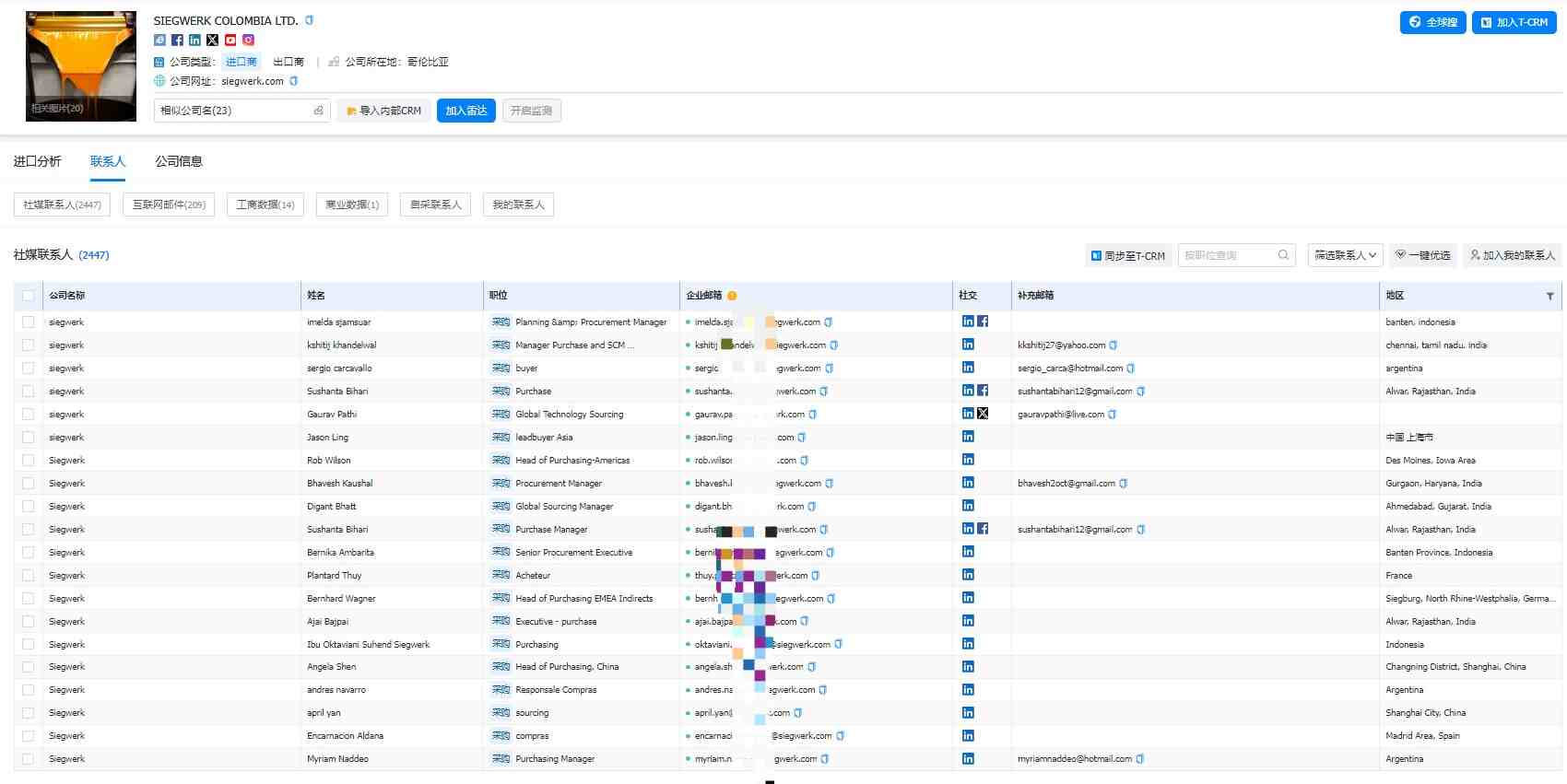Open the company's YouTube icon
Image resolution: width=1567 pixels, height=784 pixels.
tap(230, 40)
